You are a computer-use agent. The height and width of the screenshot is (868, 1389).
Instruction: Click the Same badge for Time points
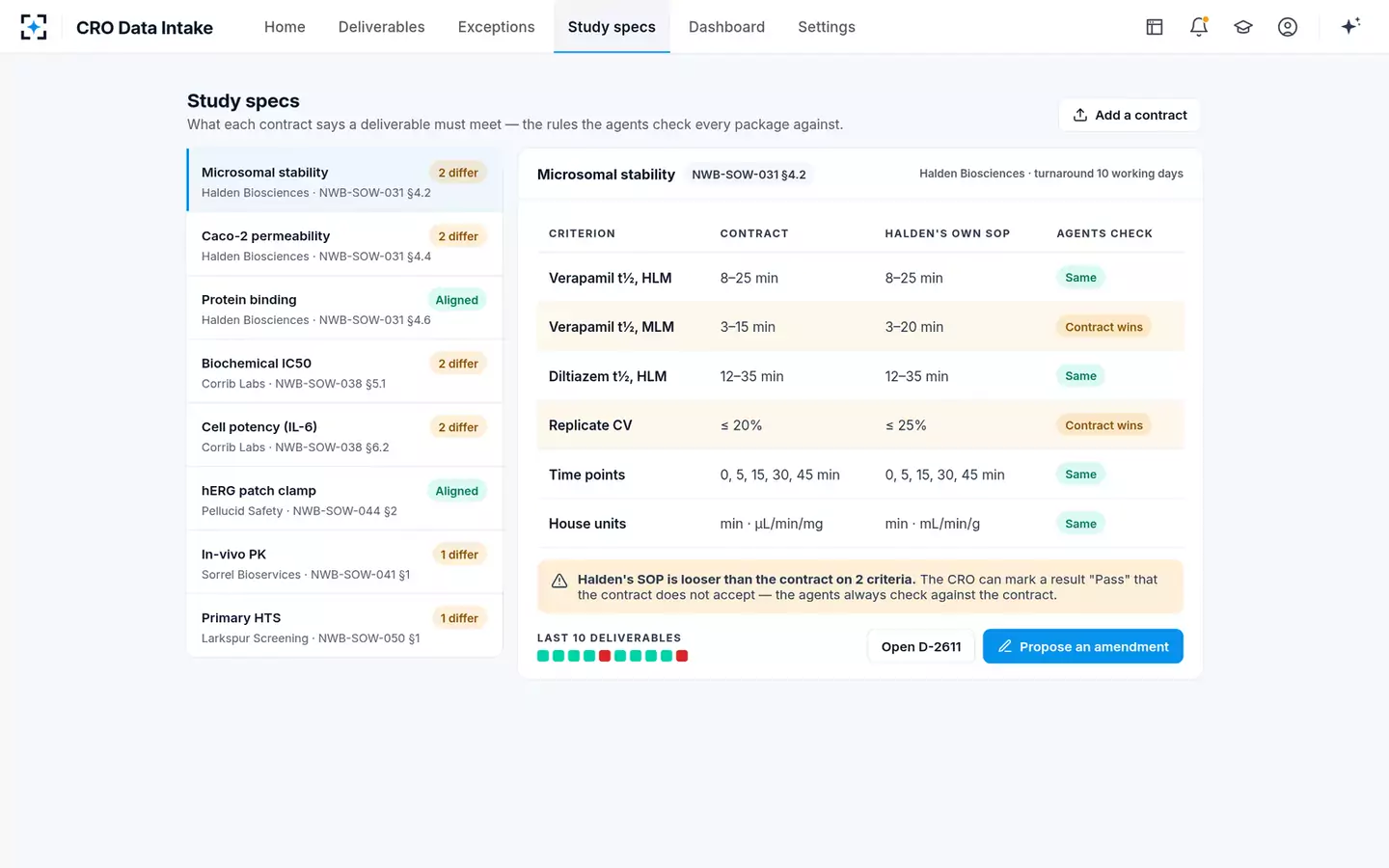click(x=1080, y=475)
